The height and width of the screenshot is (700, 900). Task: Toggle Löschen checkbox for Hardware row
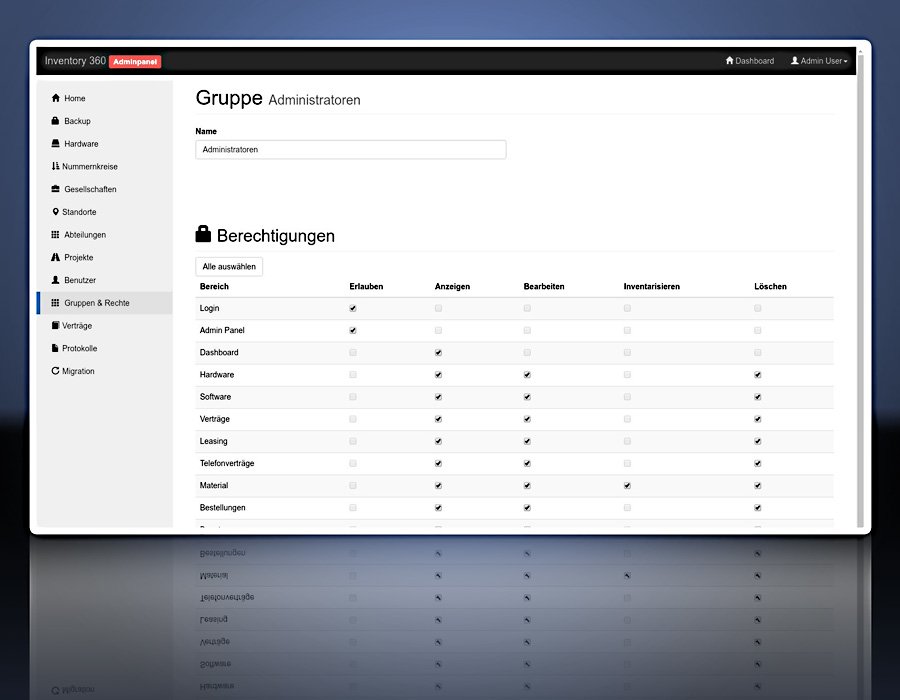point(758,375)
